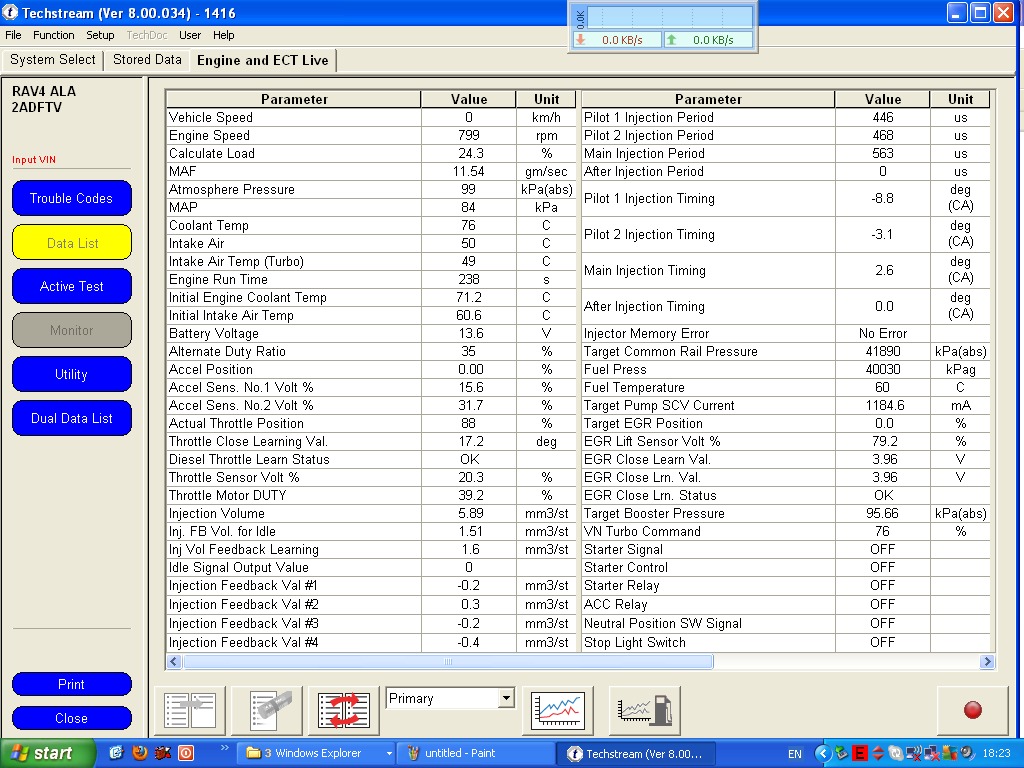This screenshot has height=768, width=1024.
Task: Click the highlighter list icon in toolbar
Action: click(x=267, y=710)
